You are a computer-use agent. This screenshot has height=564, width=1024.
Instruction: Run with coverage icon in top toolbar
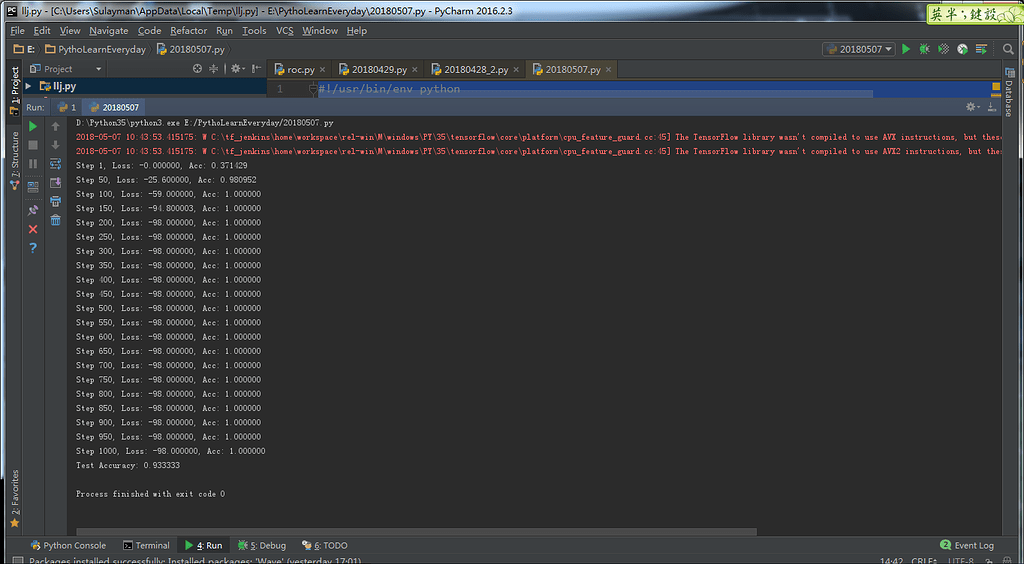pyautogui.click(x=943, y=49)
